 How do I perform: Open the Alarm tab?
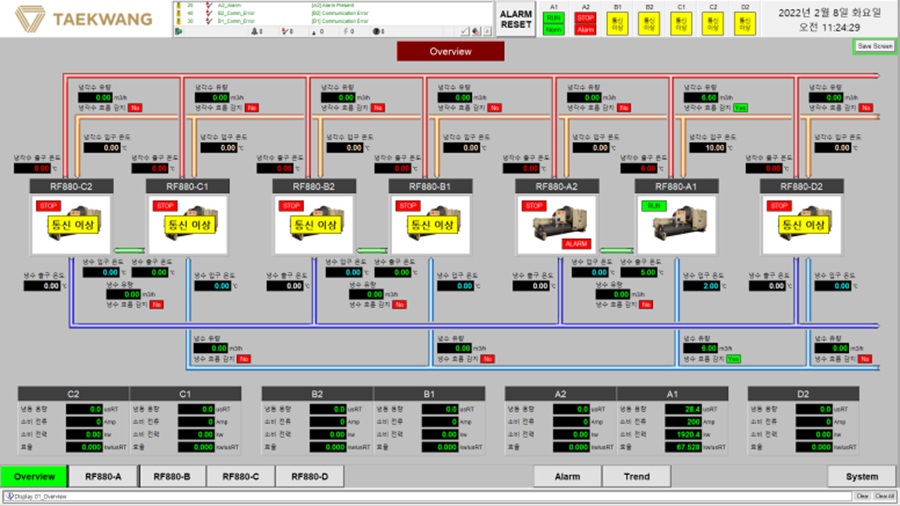(x=567, y=476)
